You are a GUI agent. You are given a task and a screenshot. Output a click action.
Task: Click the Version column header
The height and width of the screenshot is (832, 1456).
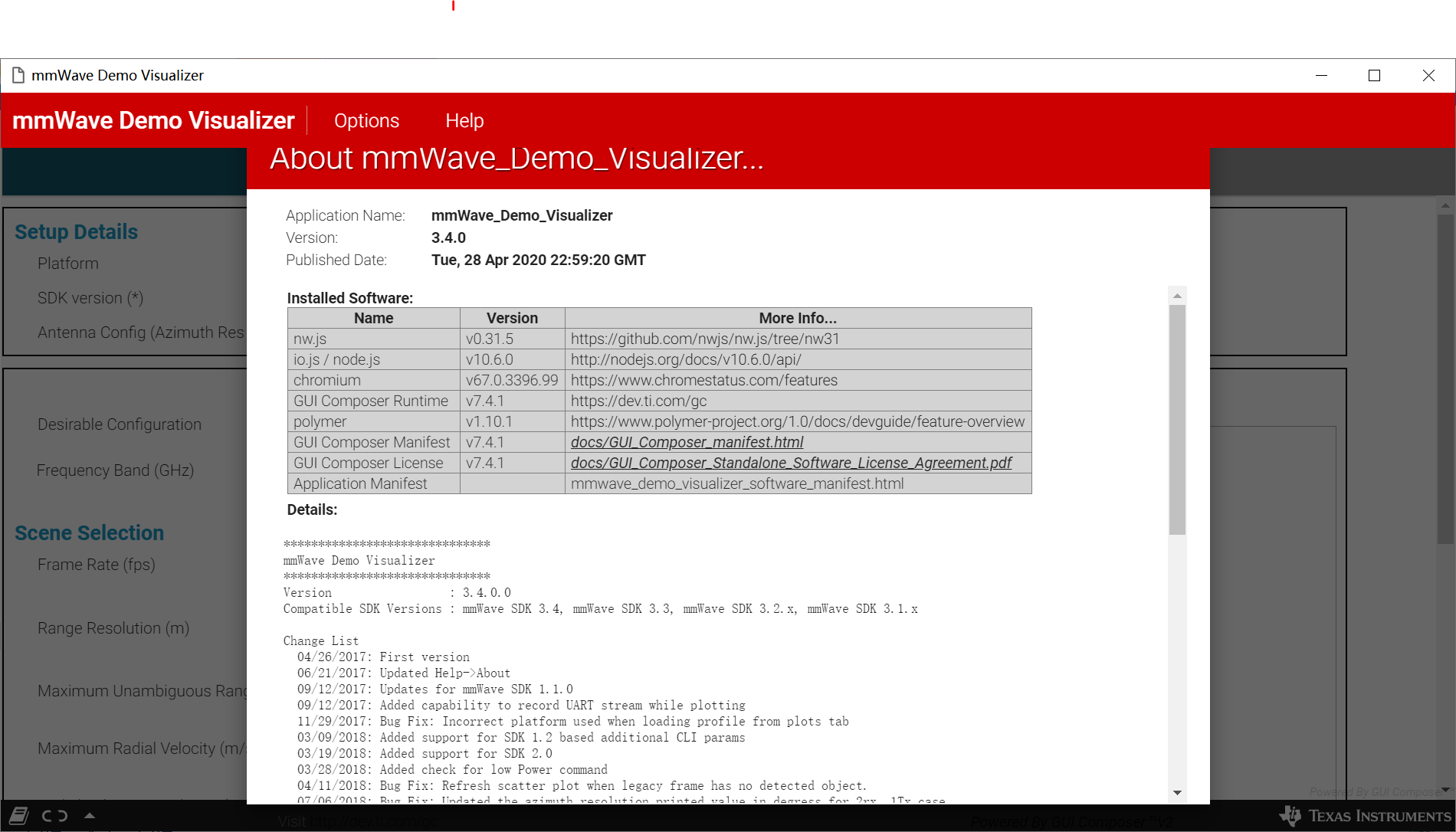[x=512, y=318]
